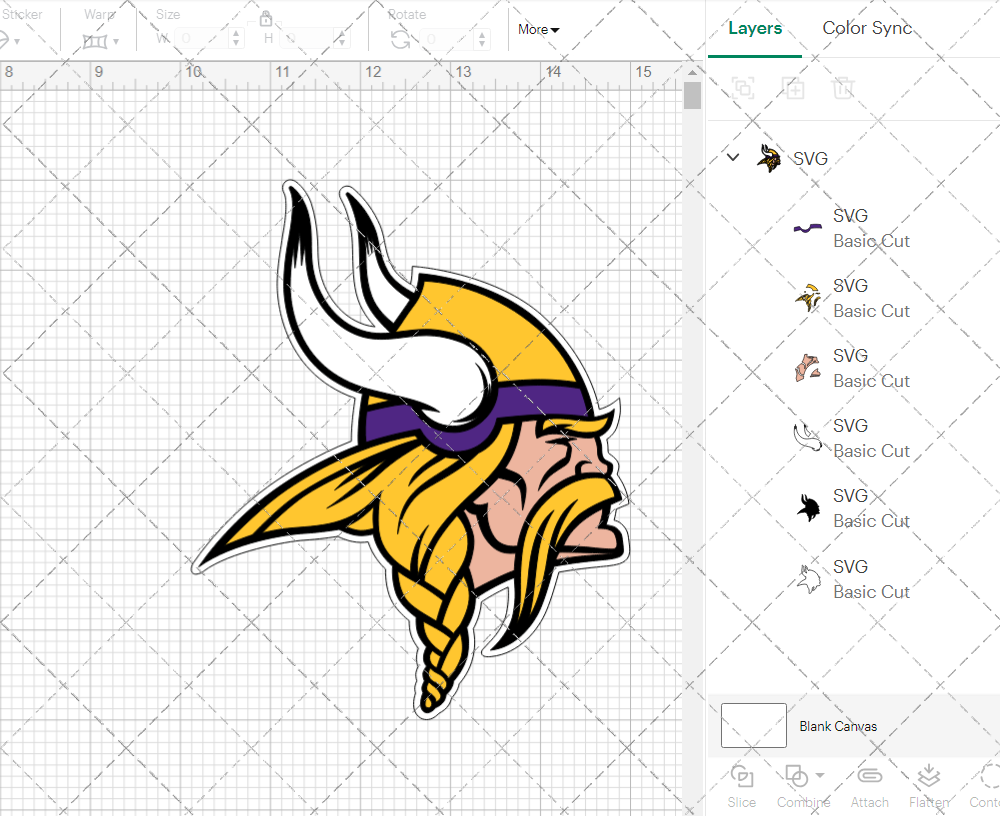This screenshot has height=816, width=1000.
Task: Open the More dropdown menu
Action: point(538,29)
